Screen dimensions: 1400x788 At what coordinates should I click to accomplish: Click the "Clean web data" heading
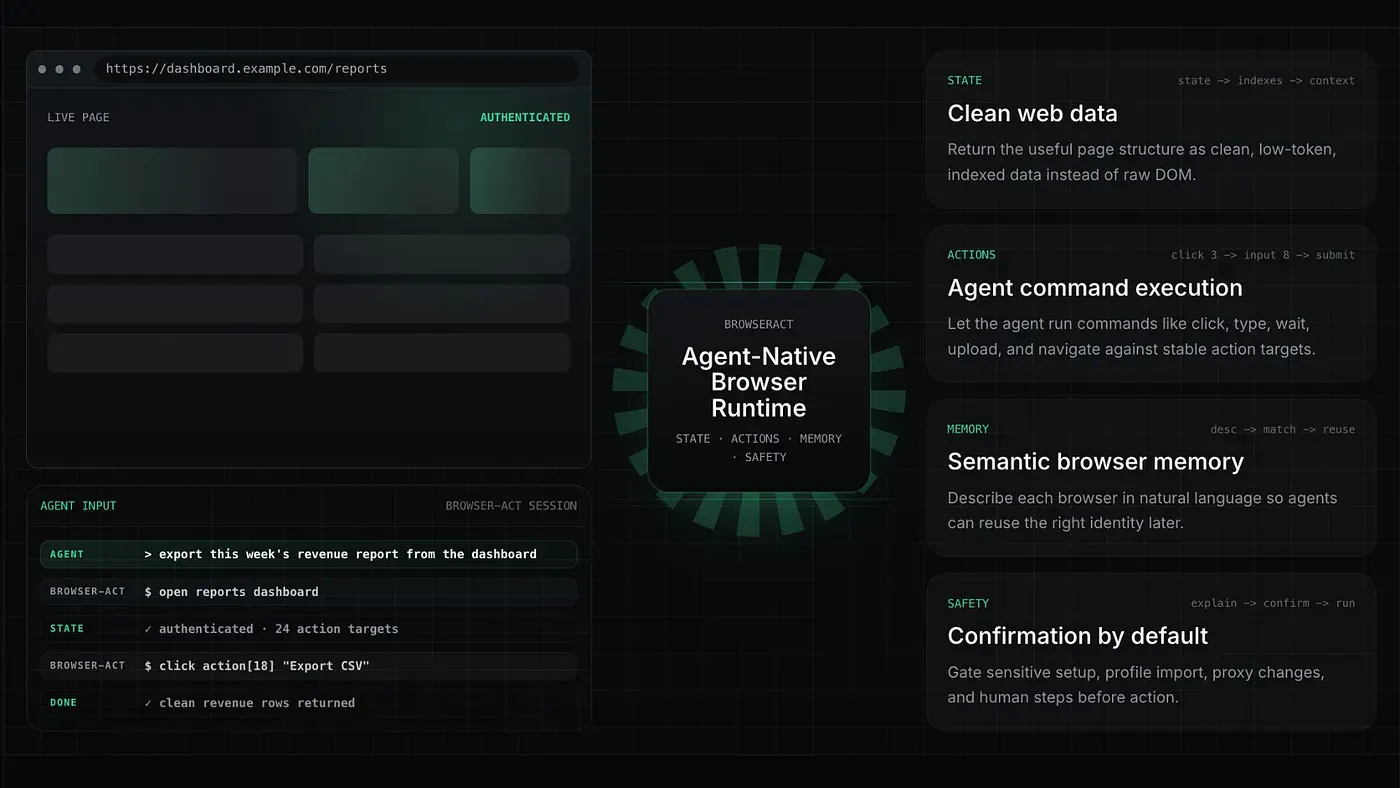click(1032, 114)
